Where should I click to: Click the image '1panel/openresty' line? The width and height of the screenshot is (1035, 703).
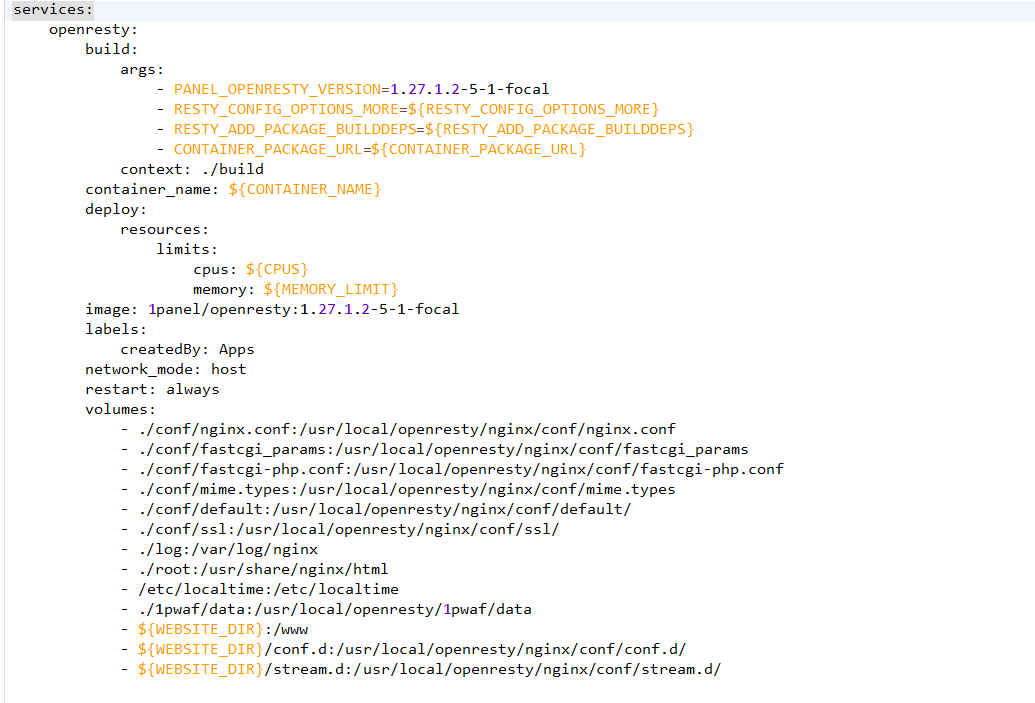[x=272, y=309]
